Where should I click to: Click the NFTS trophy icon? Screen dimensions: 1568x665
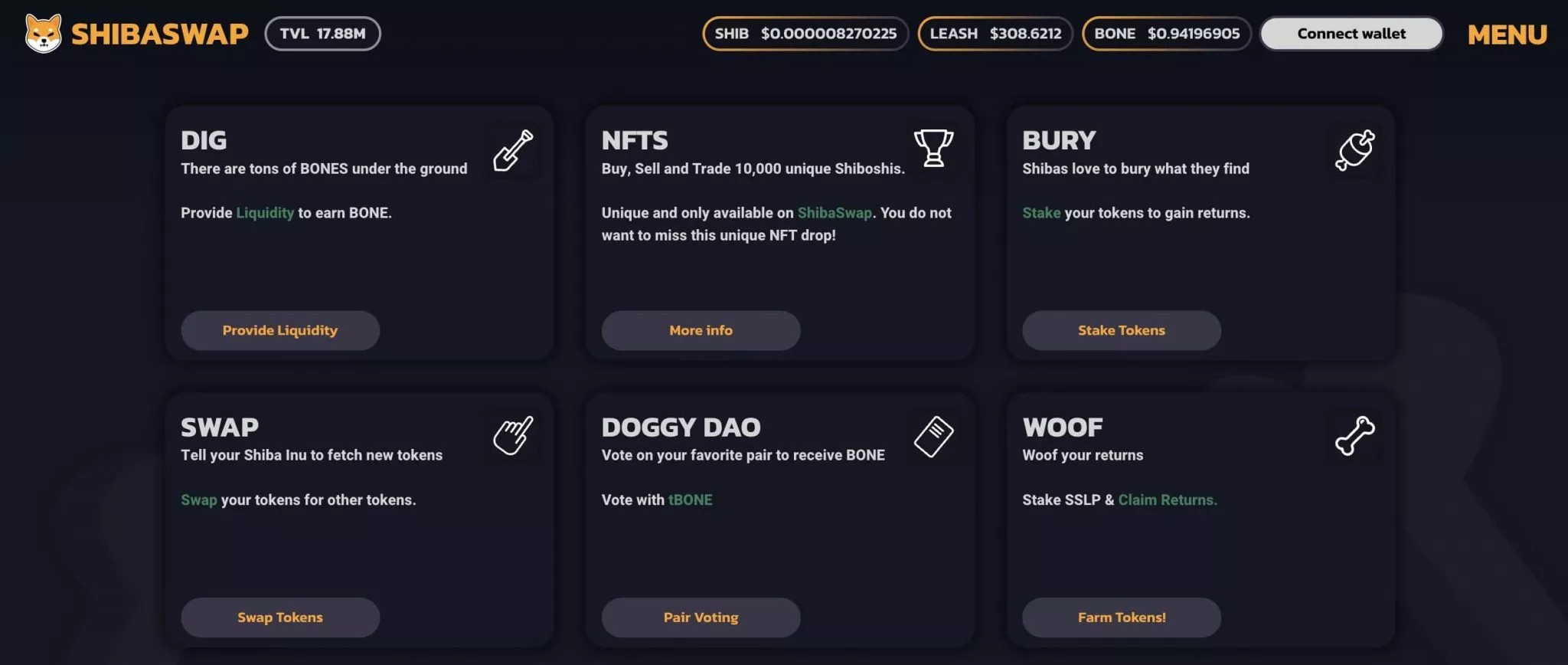pos(933,149)
